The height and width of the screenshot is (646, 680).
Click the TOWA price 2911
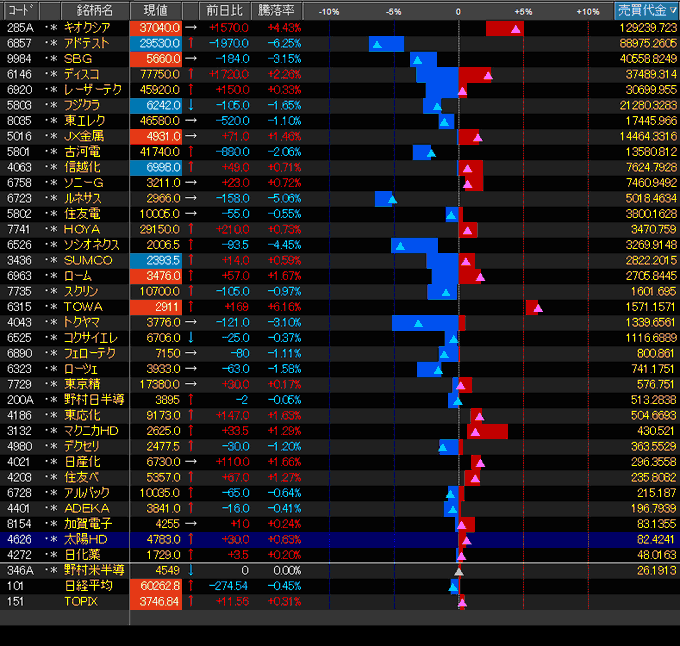pos(156,307)
